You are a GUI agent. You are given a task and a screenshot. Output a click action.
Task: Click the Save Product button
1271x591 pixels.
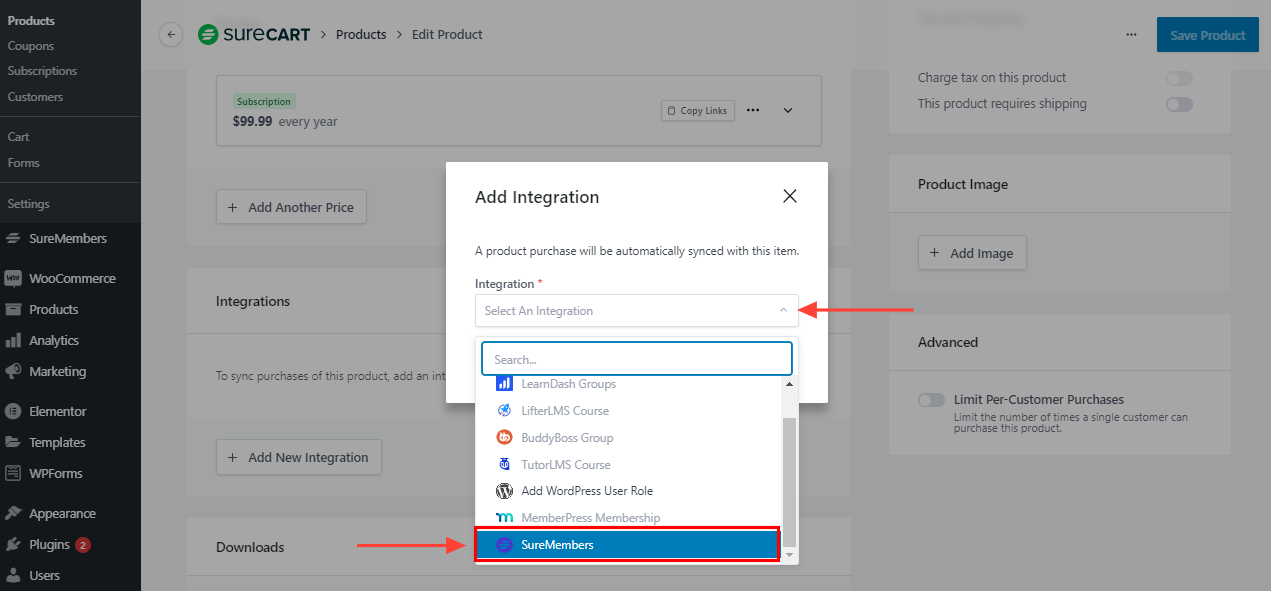coord(1207,35)
